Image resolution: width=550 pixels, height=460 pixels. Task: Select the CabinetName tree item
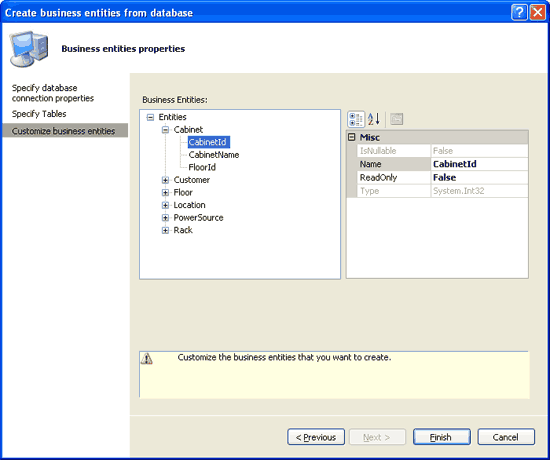click(x=214, y=155)
